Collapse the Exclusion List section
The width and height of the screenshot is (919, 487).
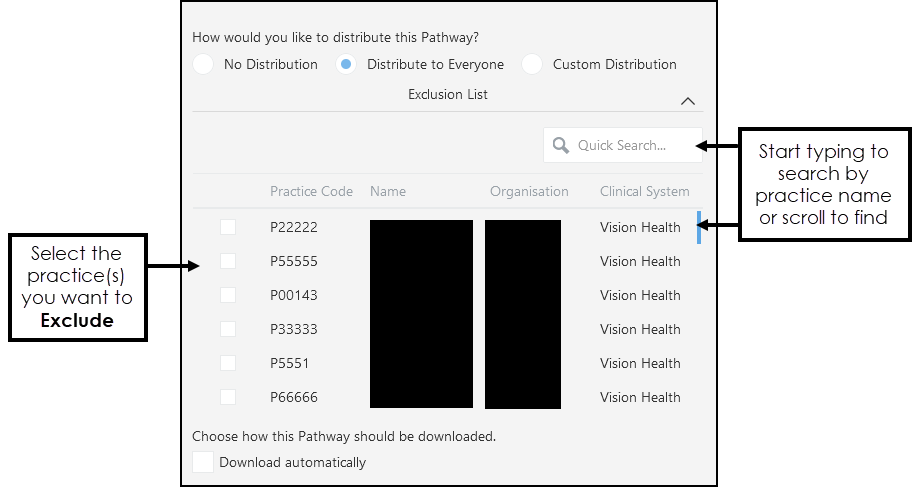pyautogui.click(x=687, y=101)
